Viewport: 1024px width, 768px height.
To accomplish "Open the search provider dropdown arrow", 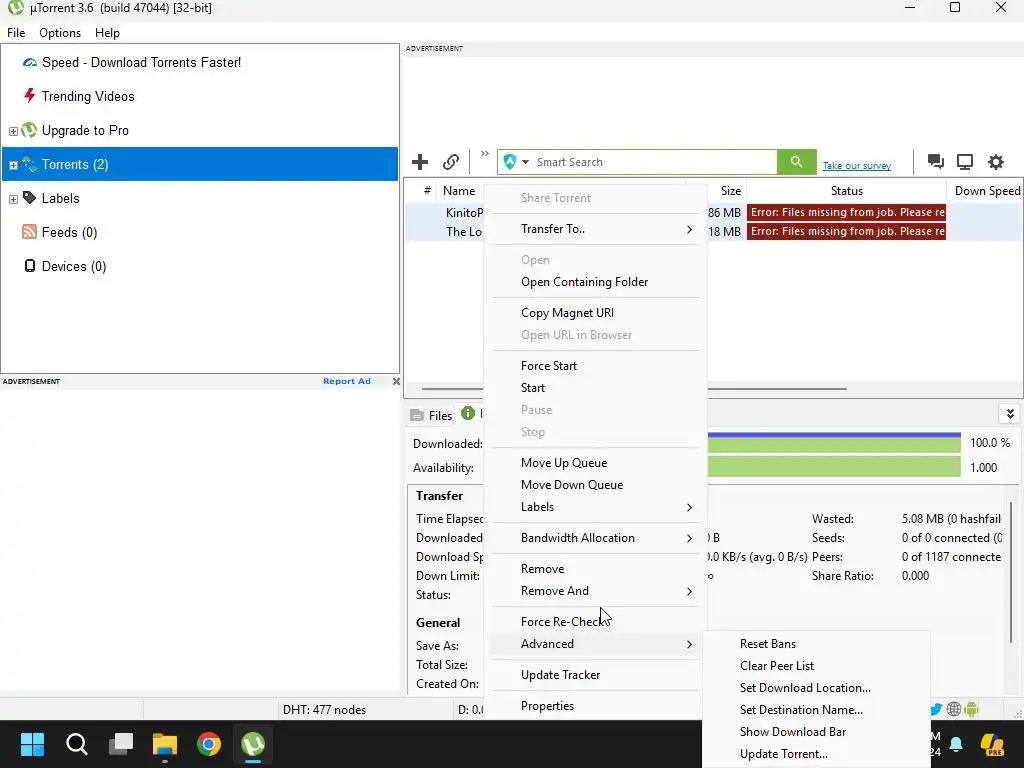I will click(525, 162).
